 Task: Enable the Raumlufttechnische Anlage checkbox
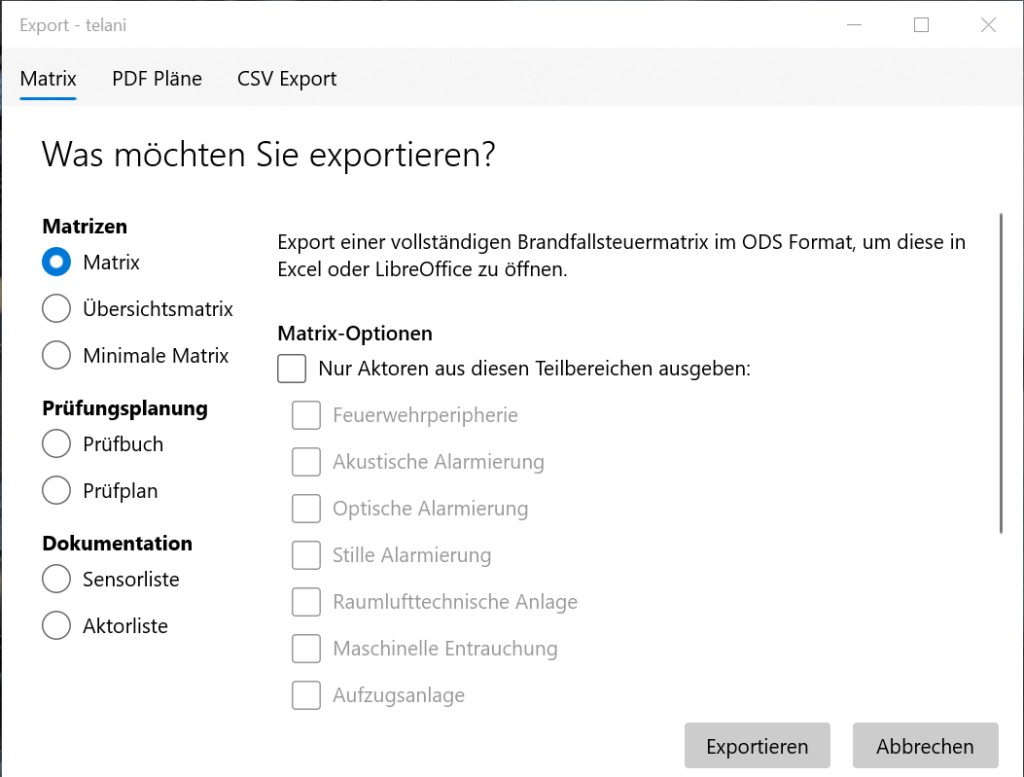coord(306,602)
